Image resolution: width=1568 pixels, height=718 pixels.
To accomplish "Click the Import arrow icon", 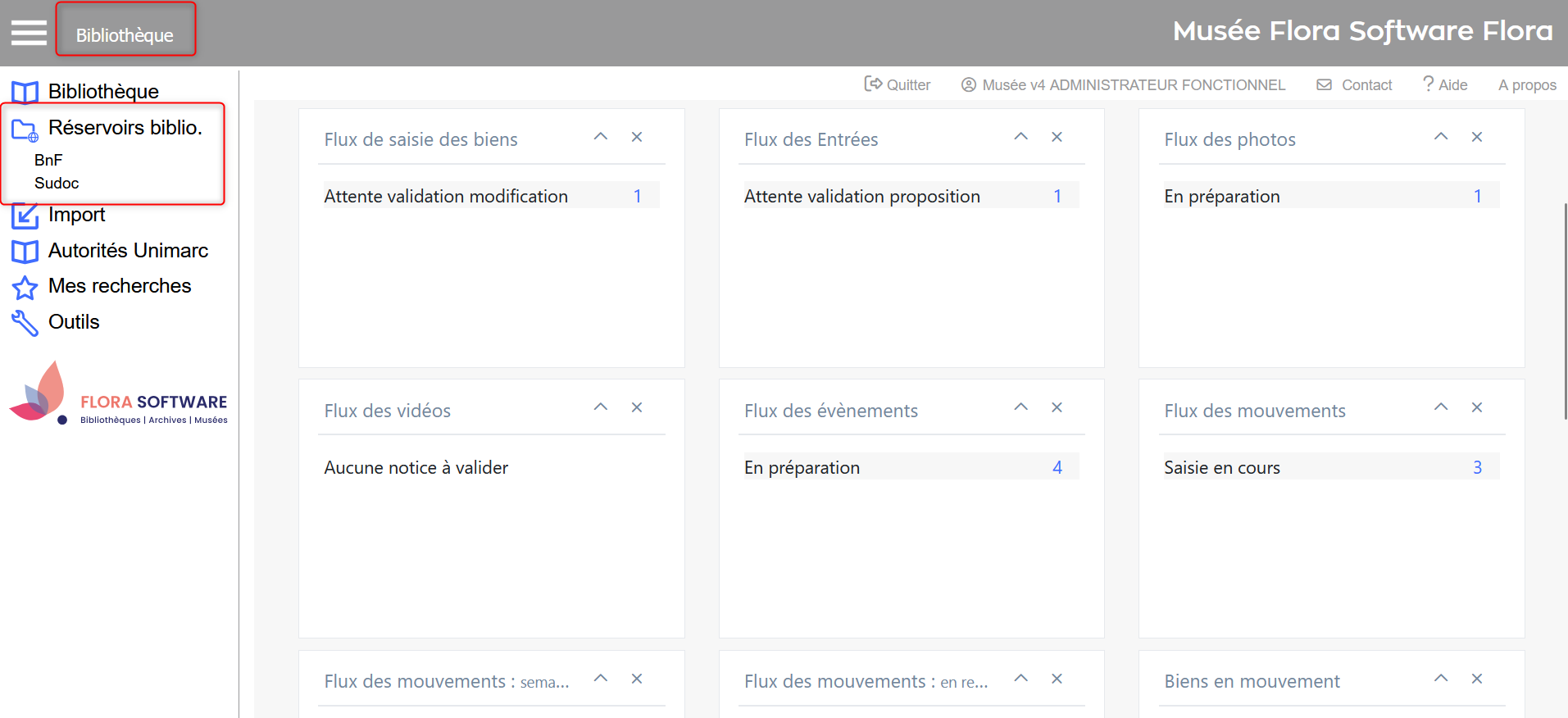I will pyautogui.click(x=25, y=216).
